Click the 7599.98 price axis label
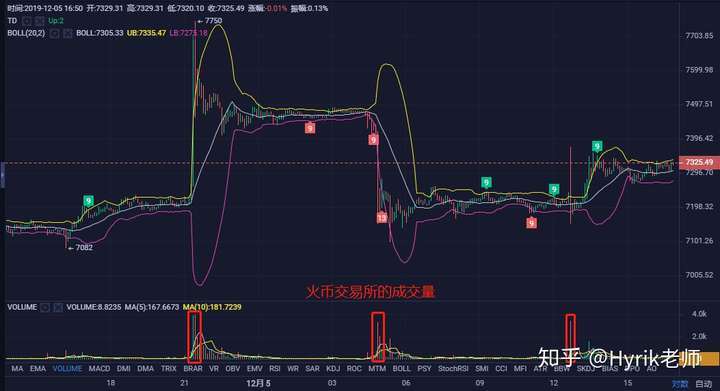This screenshot has height=391, width=720. tap(699, 70)
